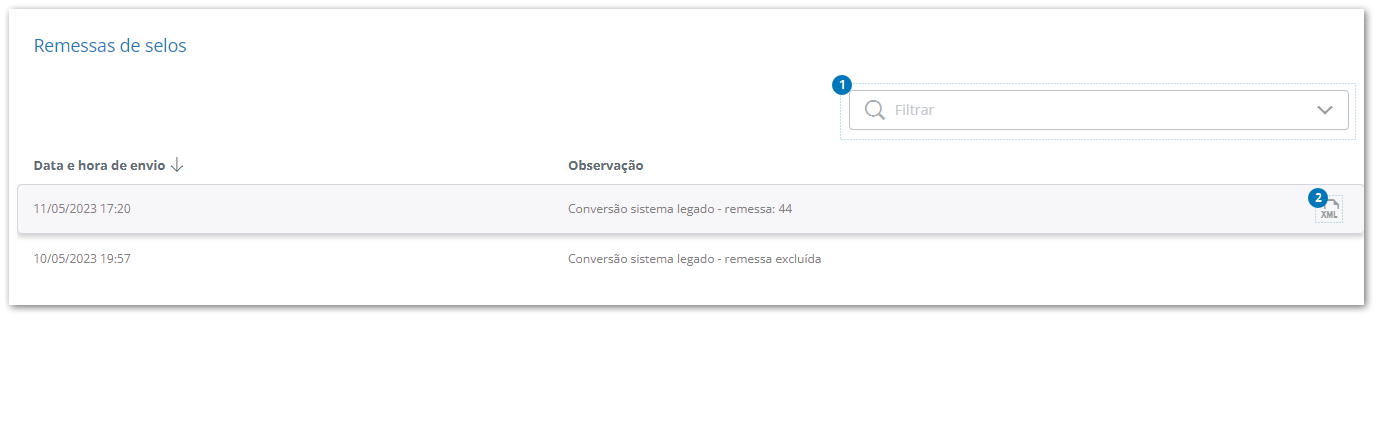Expand the Filtrar dropdown chevron

coord(1326,110)
